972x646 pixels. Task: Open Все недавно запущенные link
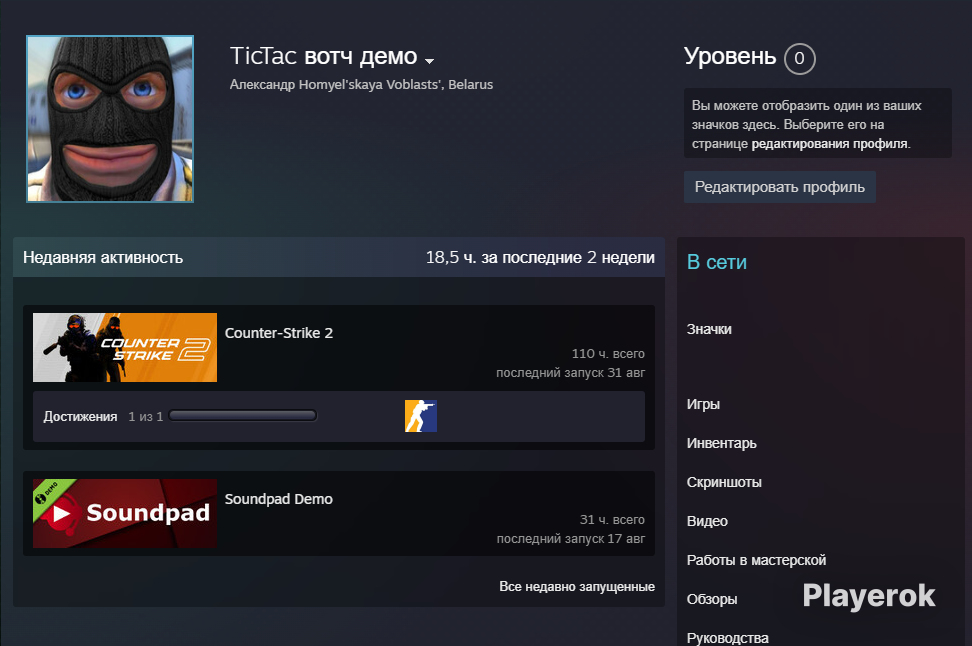[x=577, y=586]
